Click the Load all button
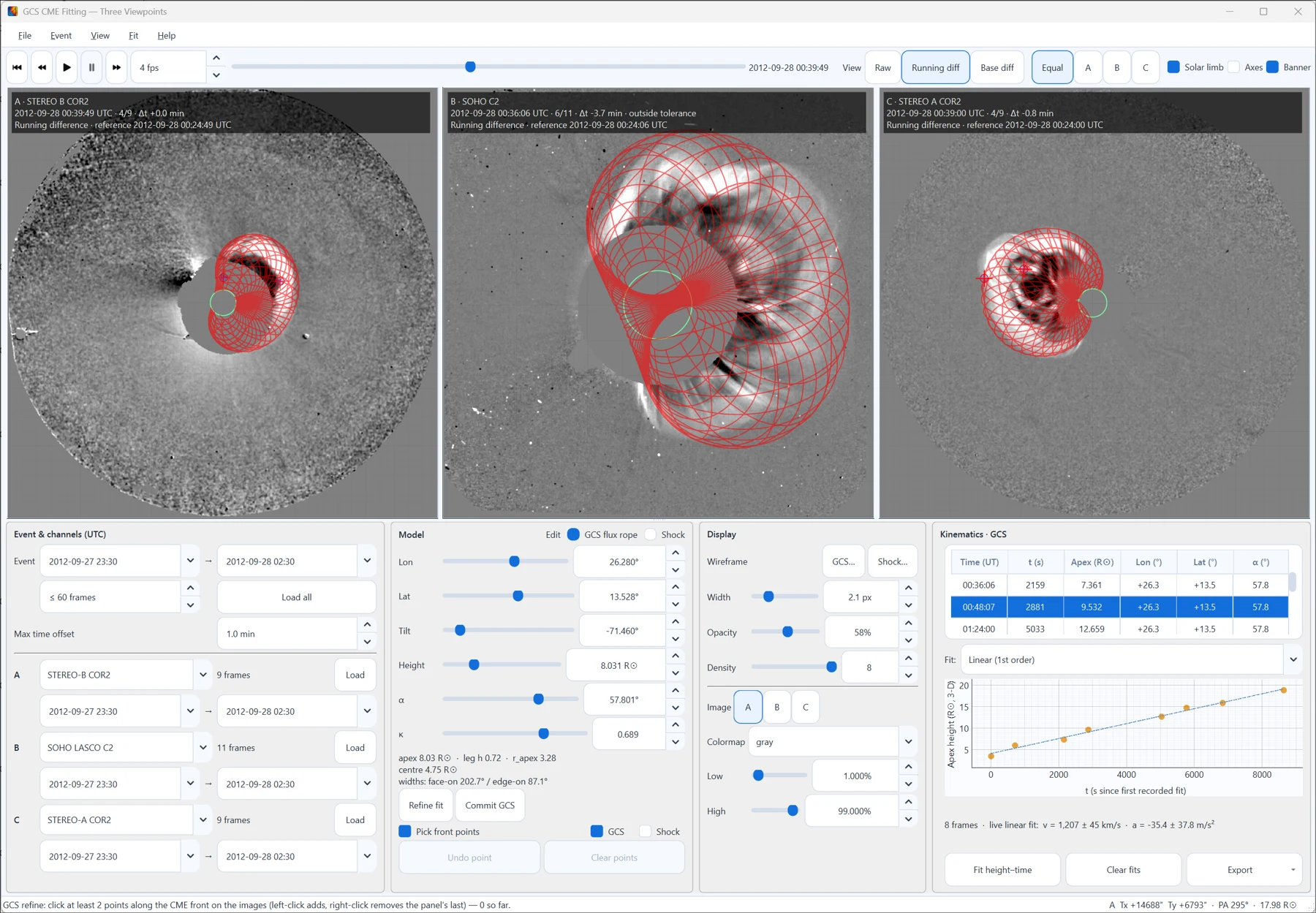Image resolution: width=1316 pixels, height=913 pixels. tap(297, 597)
